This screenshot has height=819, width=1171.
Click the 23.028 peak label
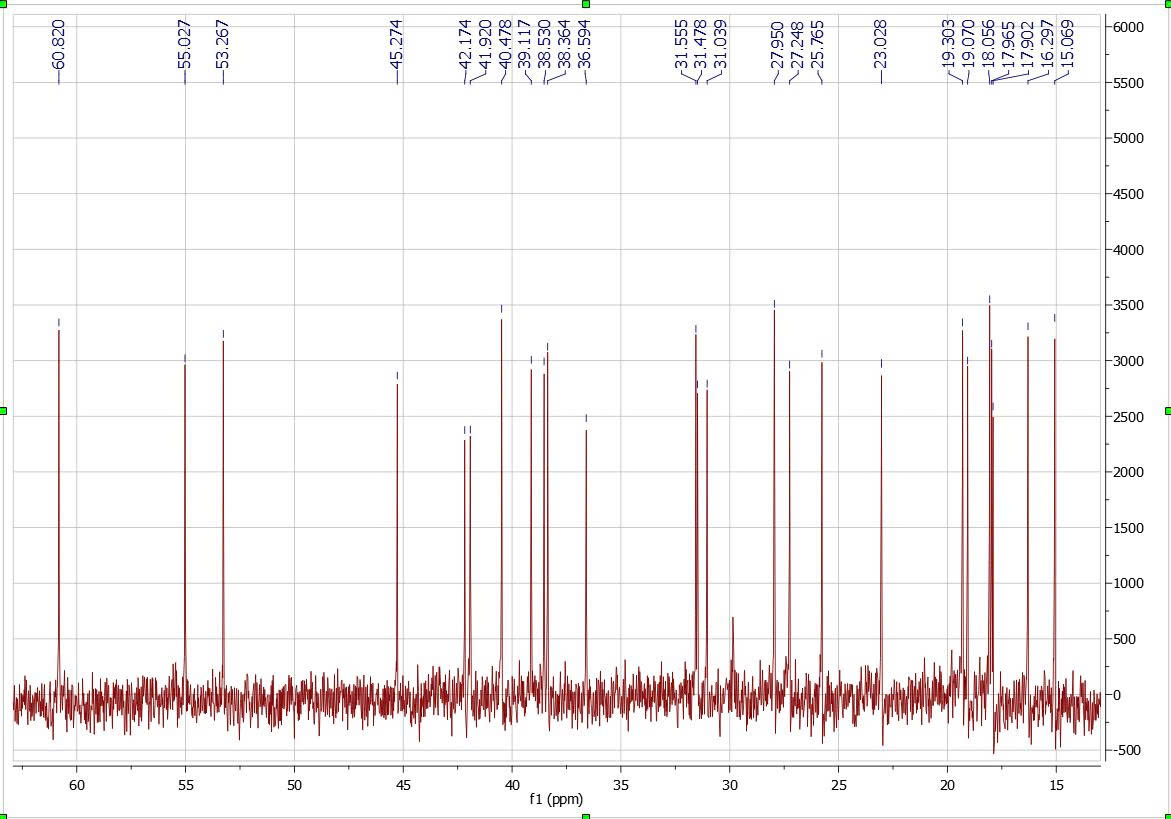tap(881, 44)
